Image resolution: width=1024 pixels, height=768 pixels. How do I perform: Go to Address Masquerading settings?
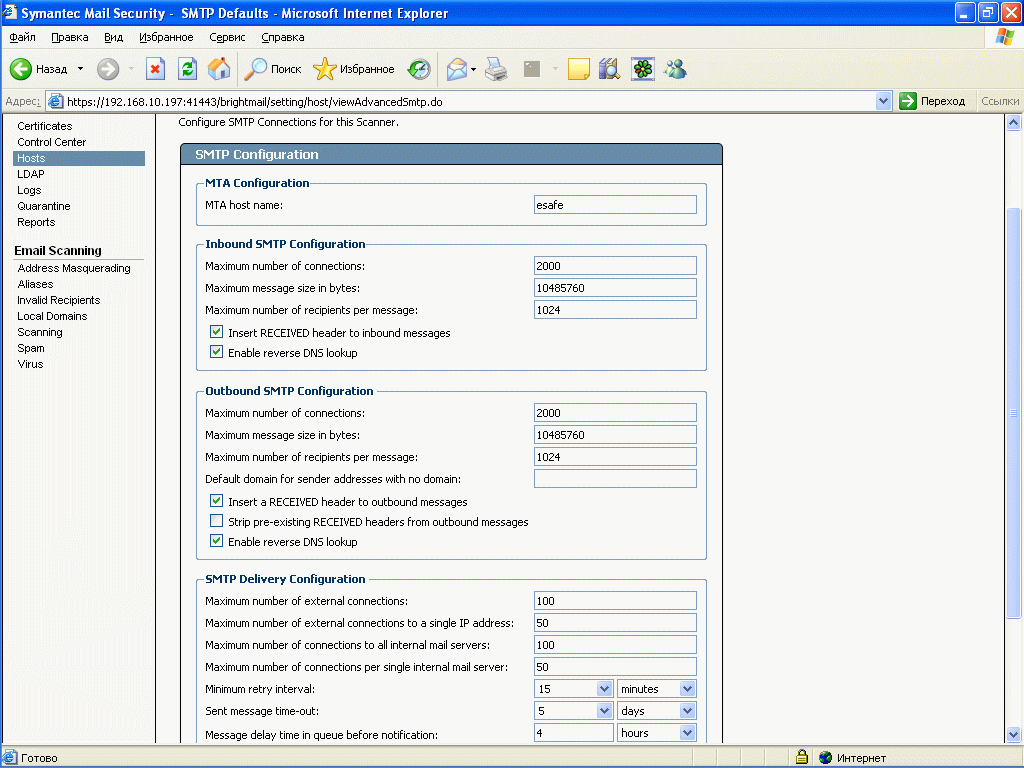(x=74, y=268)
